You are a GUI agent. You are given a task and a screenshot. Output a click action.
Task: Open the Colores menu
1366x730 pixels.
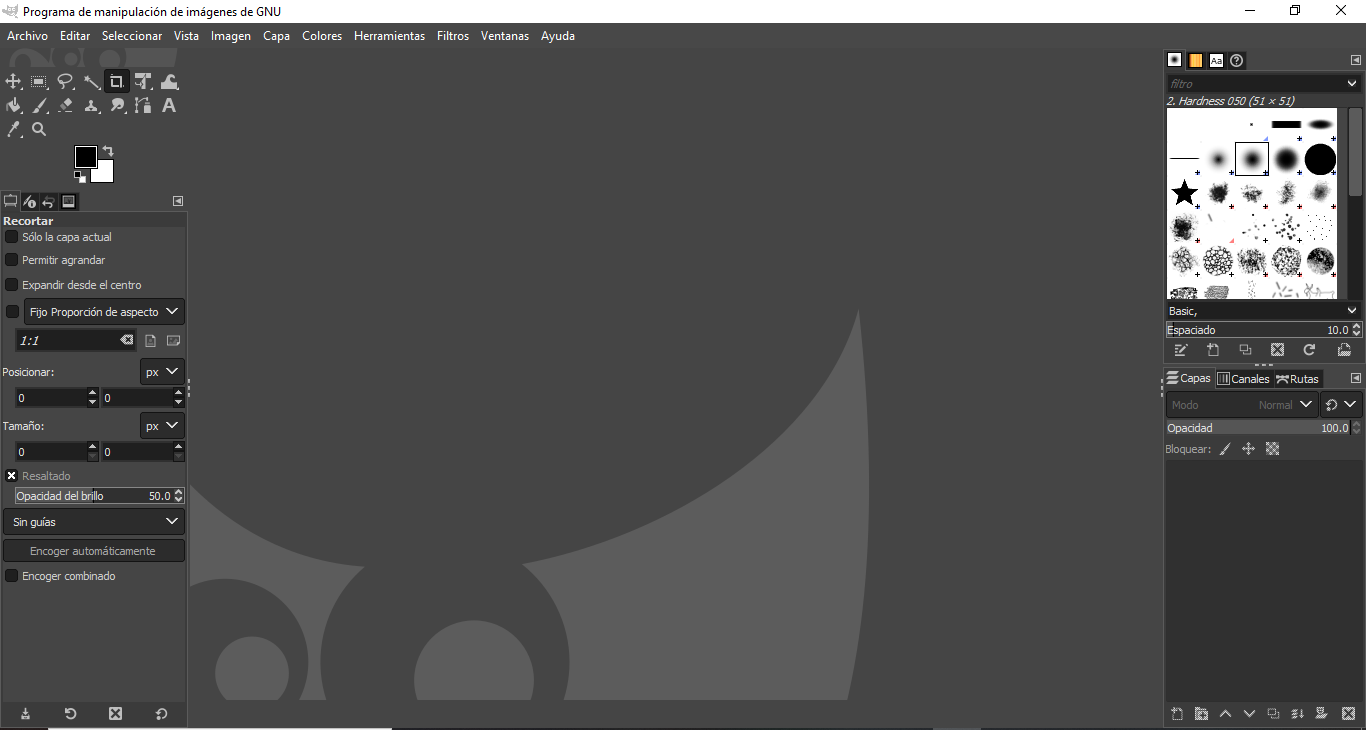(x=322, y=36)
